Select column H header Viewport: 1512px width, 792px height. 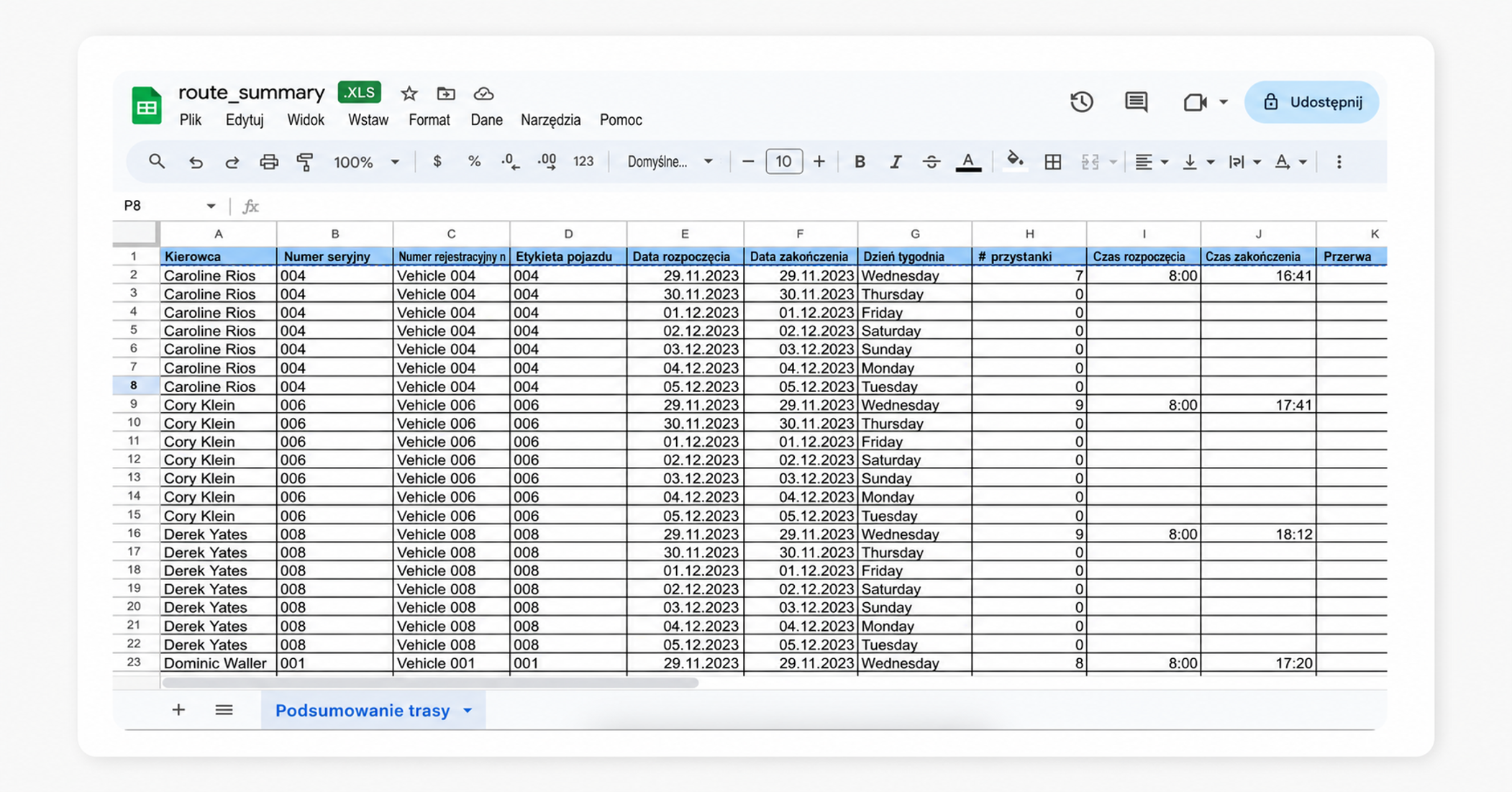coord(1029,234)
